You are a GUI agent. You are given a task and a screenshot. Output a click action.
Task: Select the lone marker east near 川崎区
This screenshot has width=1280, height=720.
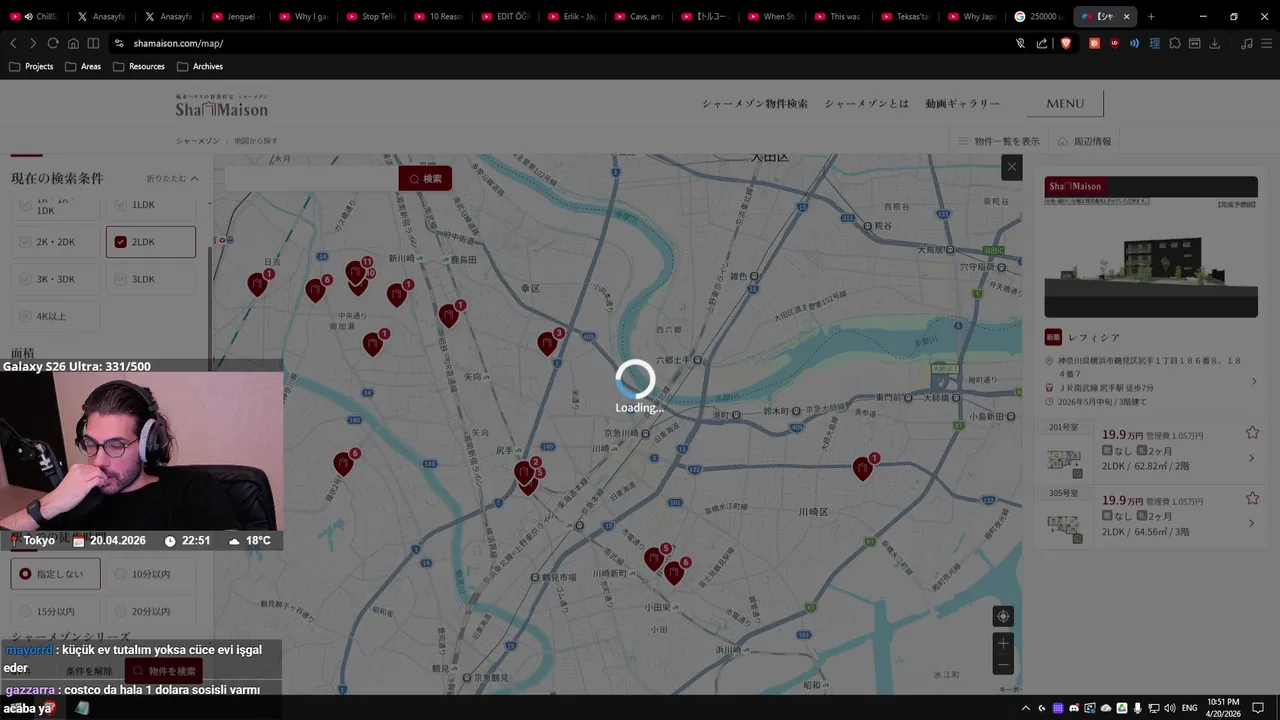pos(864,467)
